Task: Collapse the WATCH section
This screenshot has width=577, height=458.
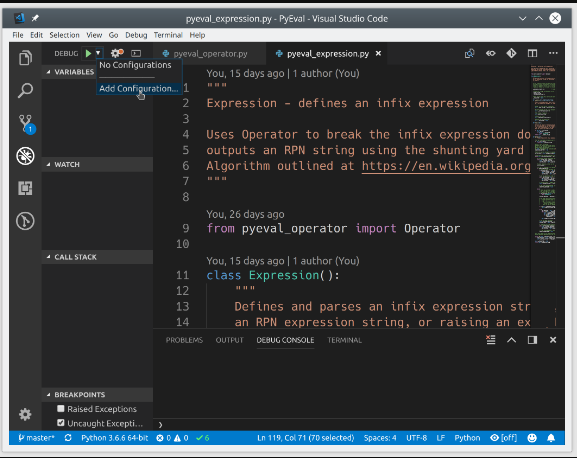Action: [98, 164]
